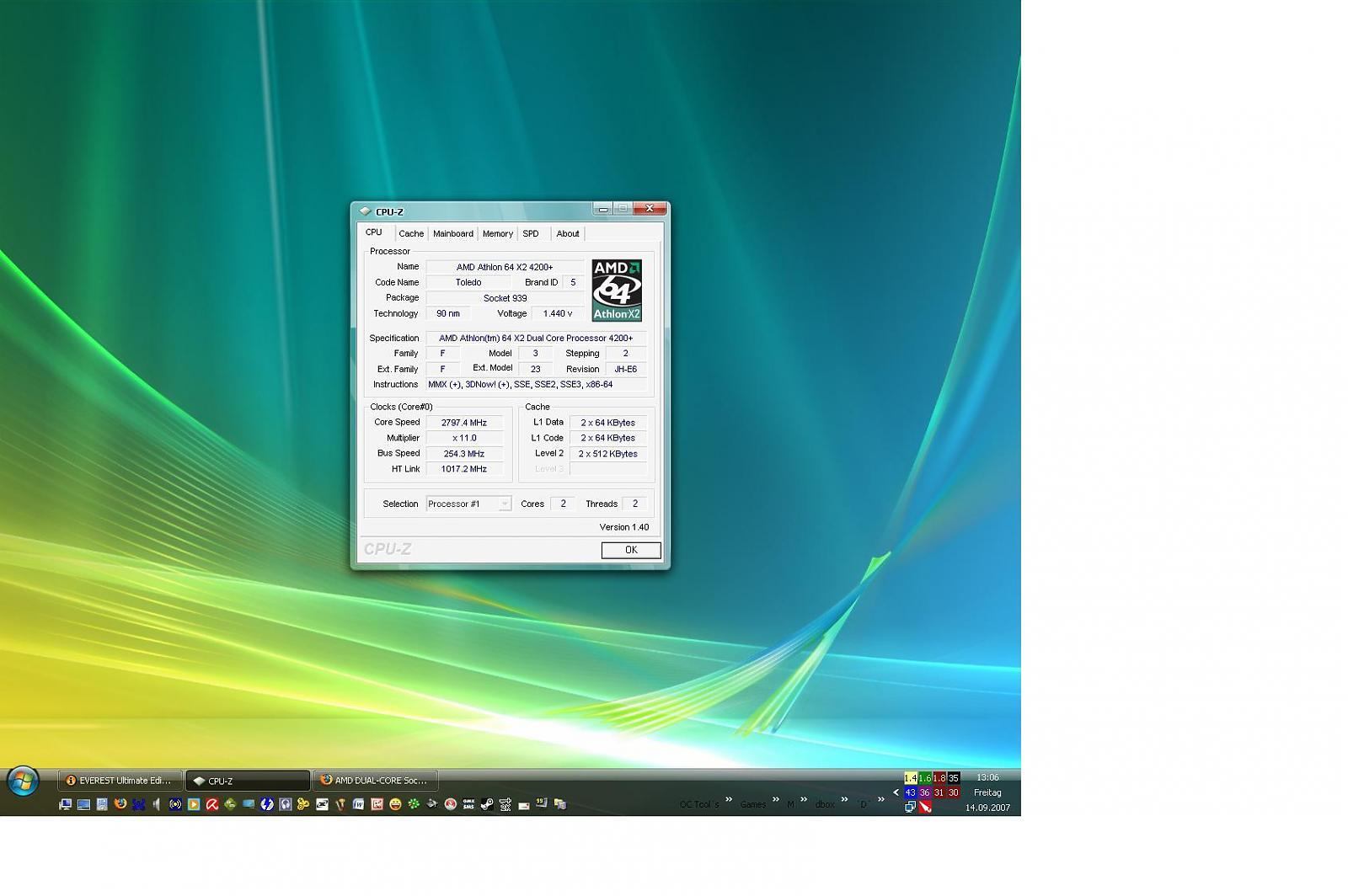The image size is (1348, 896).
Task: Expand the Games toolbar chevron
Action: [776, 799]
